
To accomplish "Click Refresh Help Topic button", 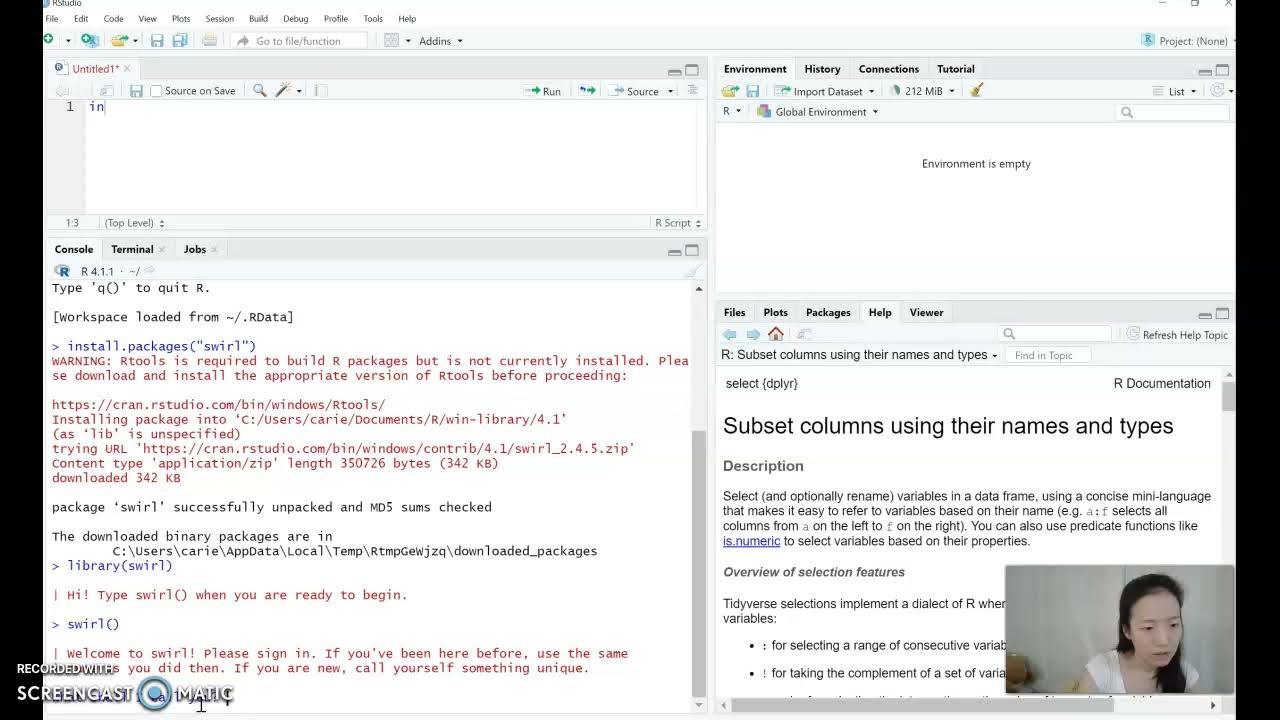I will click(1177, 335).
